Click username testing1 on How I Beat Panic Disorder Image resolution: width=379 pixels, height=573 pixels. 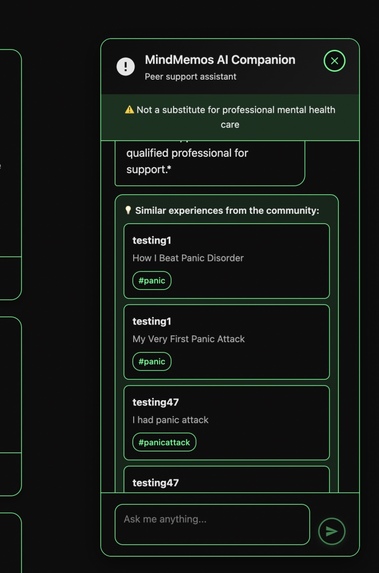152,240
